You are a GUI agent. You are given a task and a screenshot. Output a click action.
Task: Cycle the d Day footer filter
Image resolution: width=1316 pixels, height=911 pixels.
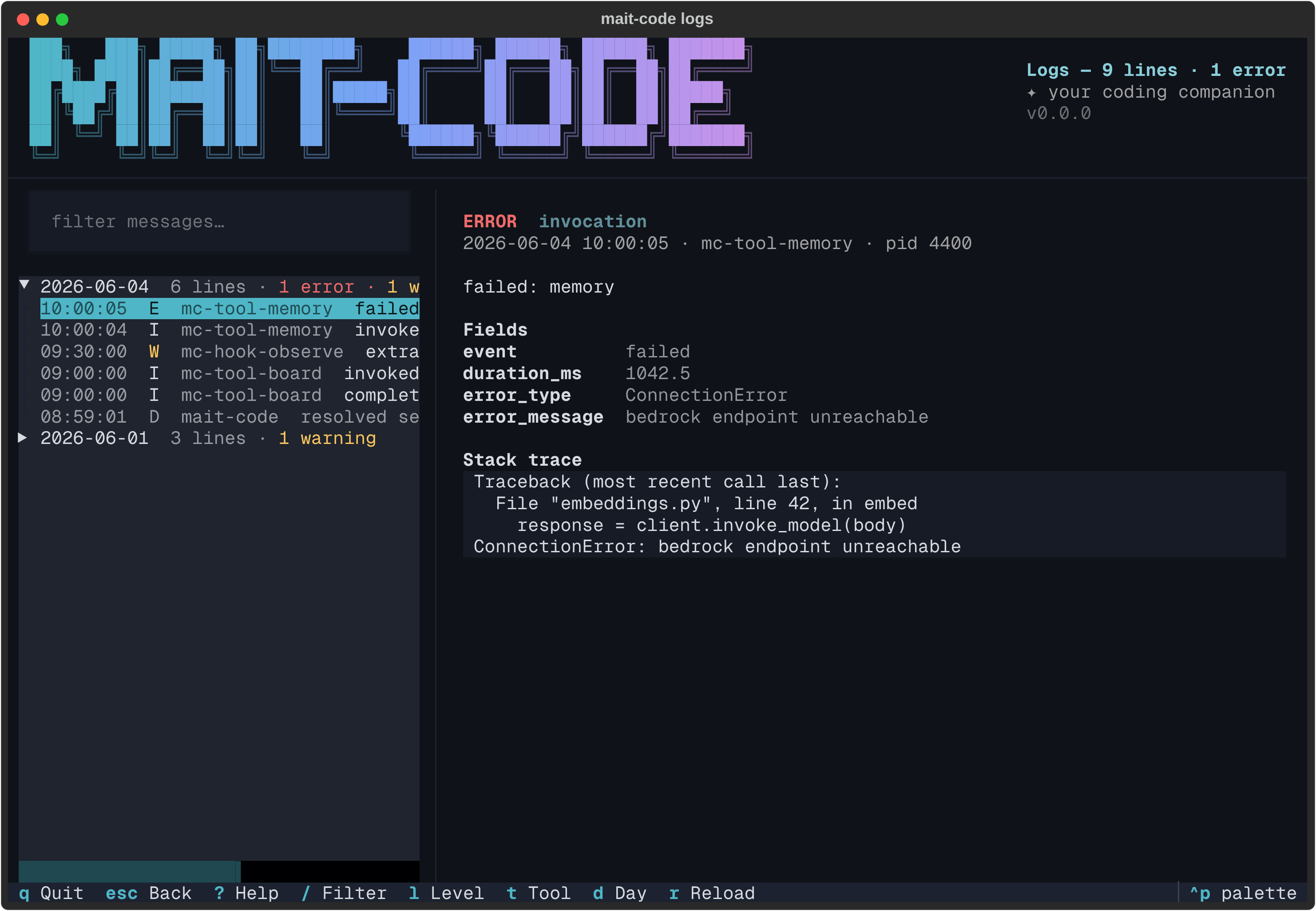[x=620, y=893]
